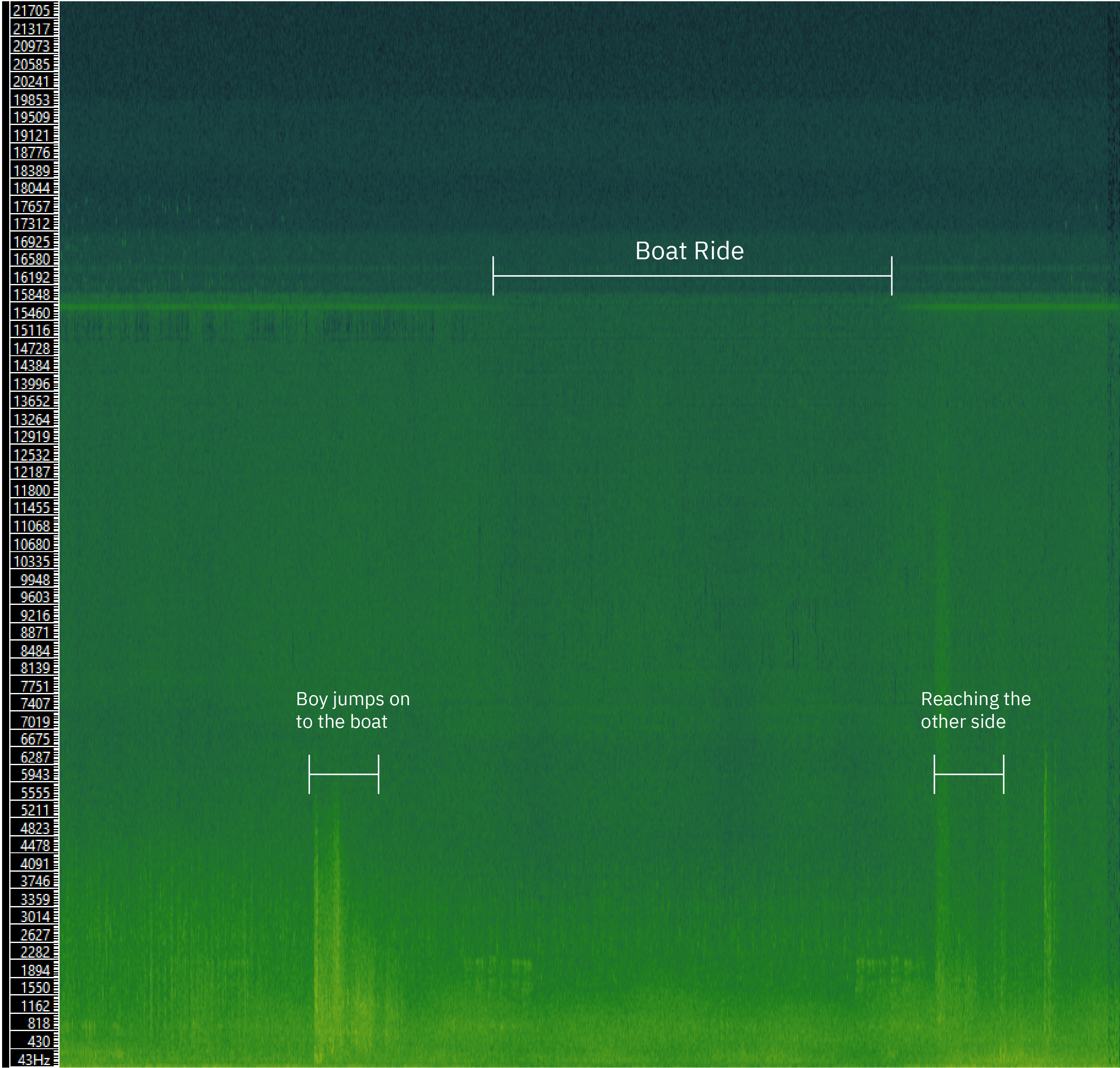
Task: Select the 3014 frequency label
Action: coord(35,917)
